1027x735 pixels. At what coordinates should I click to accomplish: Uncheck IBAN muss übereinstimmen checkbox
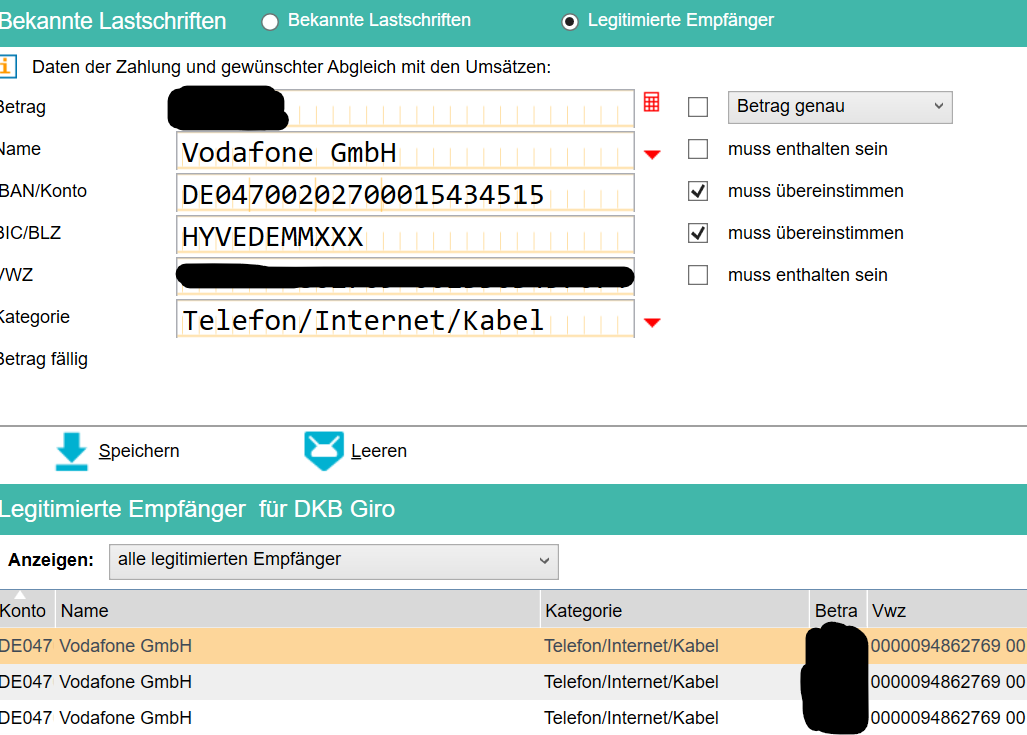(x=698, y=191)
